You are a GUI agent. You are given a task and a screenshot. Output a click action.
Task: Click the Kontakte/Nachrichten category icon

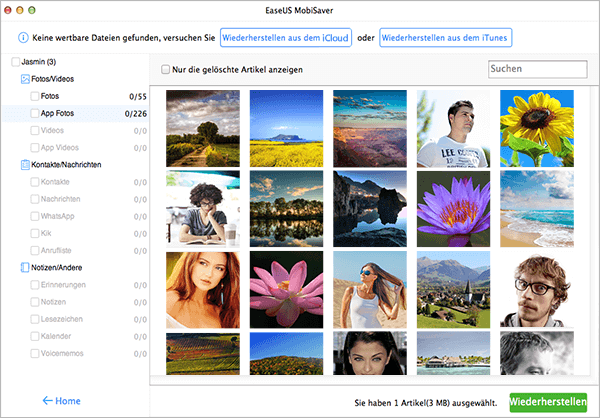click(x=25, y=165)
